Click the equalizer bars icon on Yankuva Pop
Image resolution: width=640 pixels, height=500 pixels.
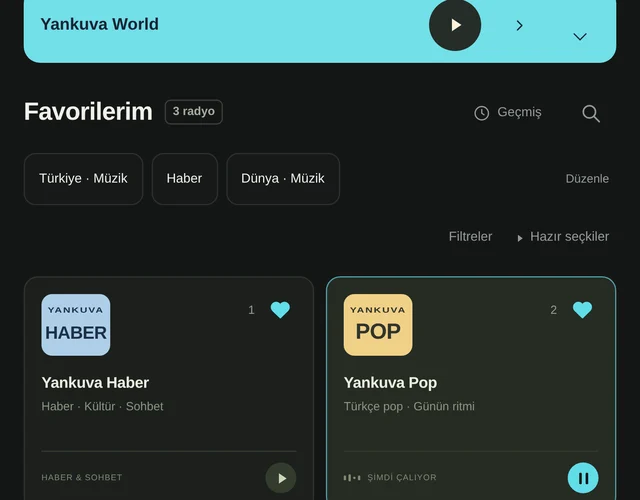pyautogui.click(x=352, y=478)
